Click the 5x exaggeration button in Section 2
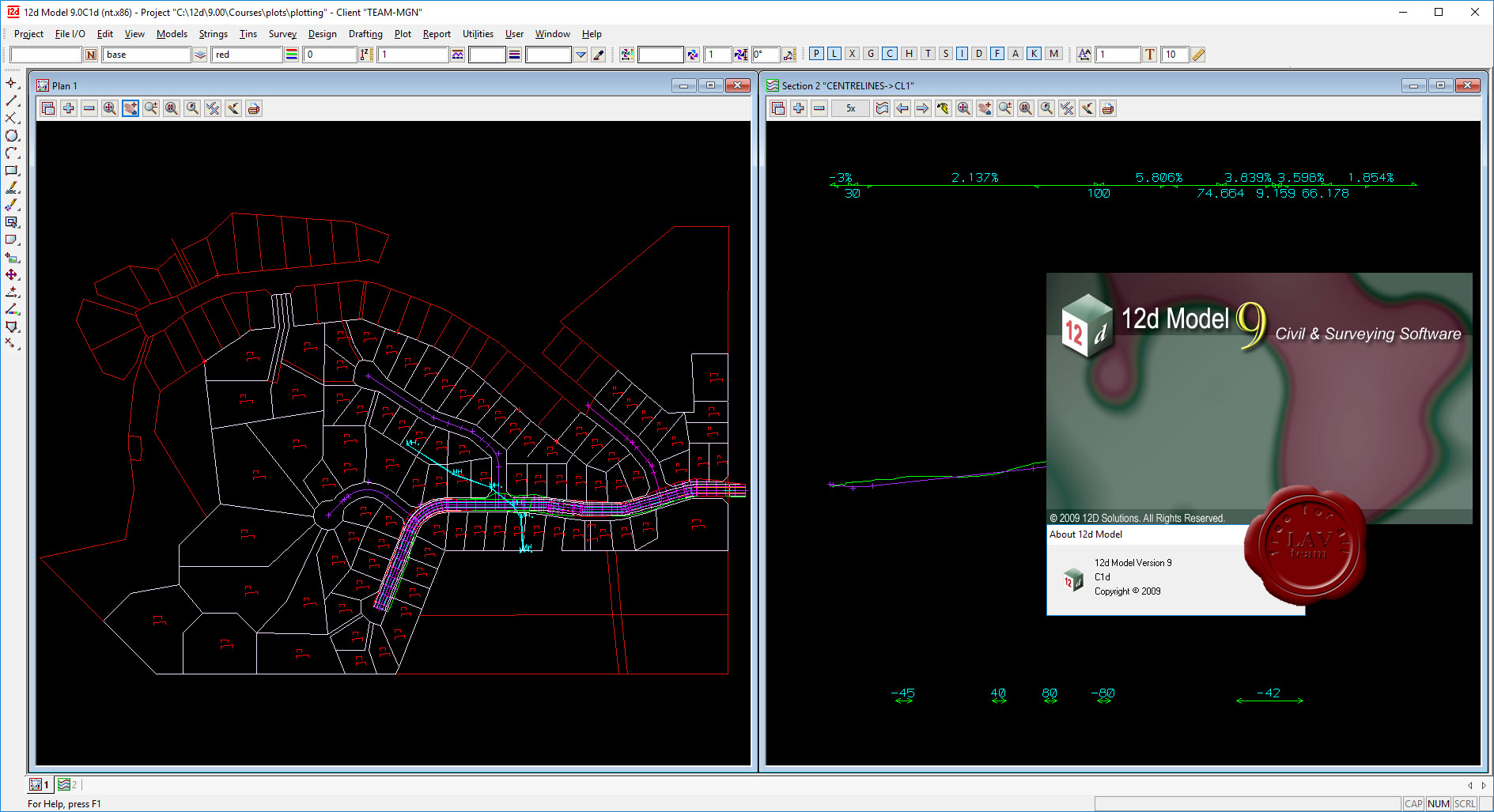 [x=851, y=108]
